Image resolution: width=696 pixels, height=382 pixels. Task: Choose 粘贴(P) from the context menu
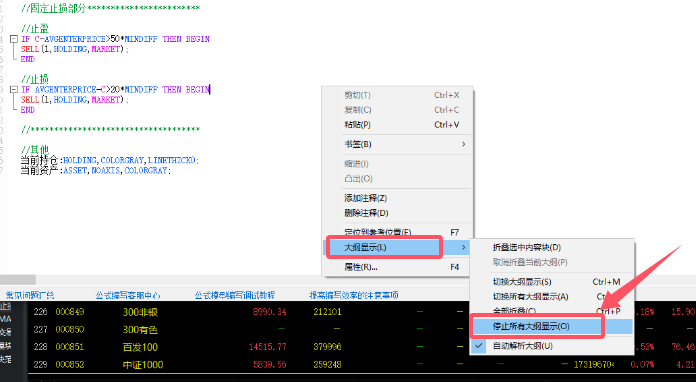[x=398, y=125]
